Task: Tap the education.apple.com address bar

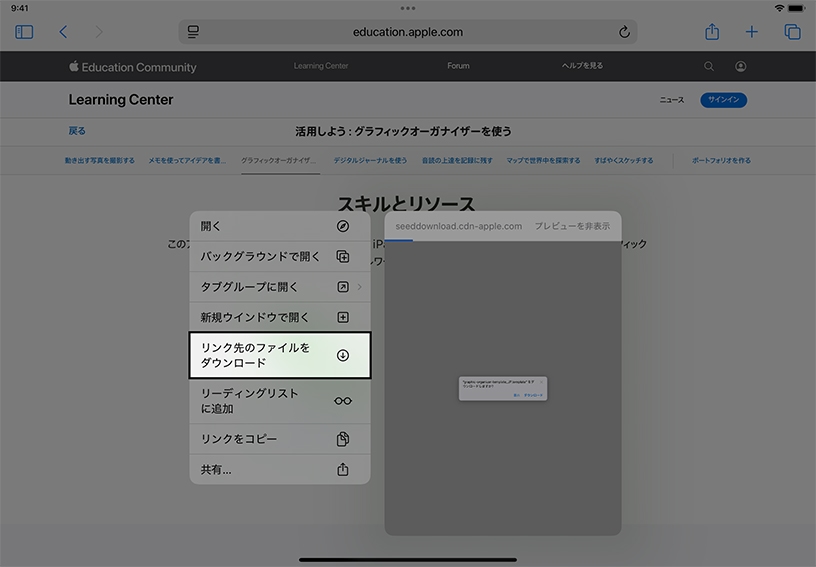Action: [x=408, y=32]
